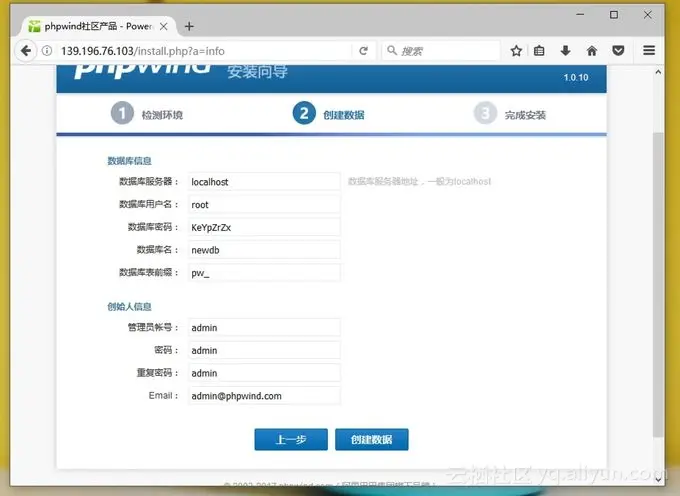Open the downloads arrow icon
680x496 pixels.
click(x=565, y=51)
